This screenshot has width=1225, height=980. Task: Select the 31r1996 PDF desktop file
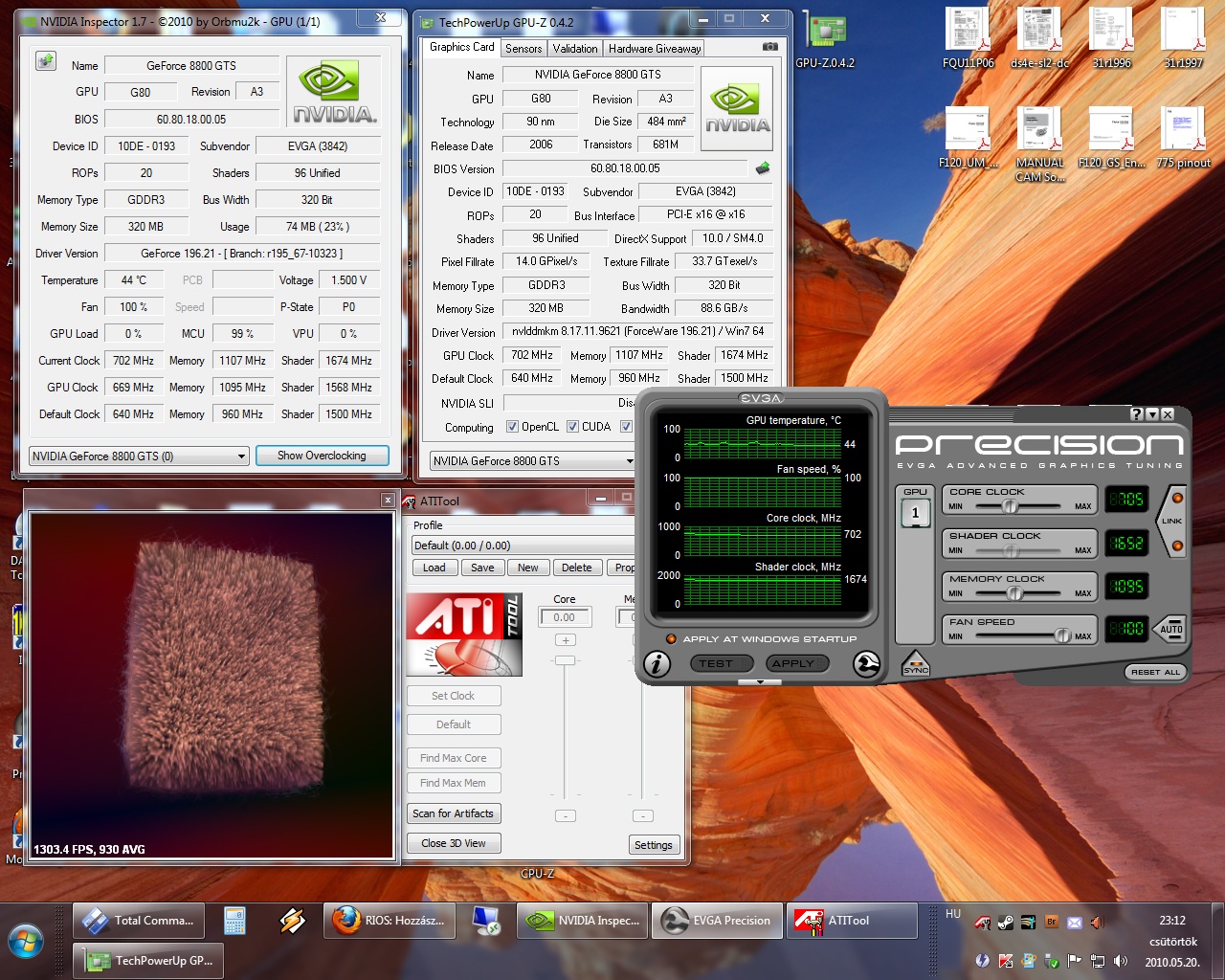tap(1111, 38)
